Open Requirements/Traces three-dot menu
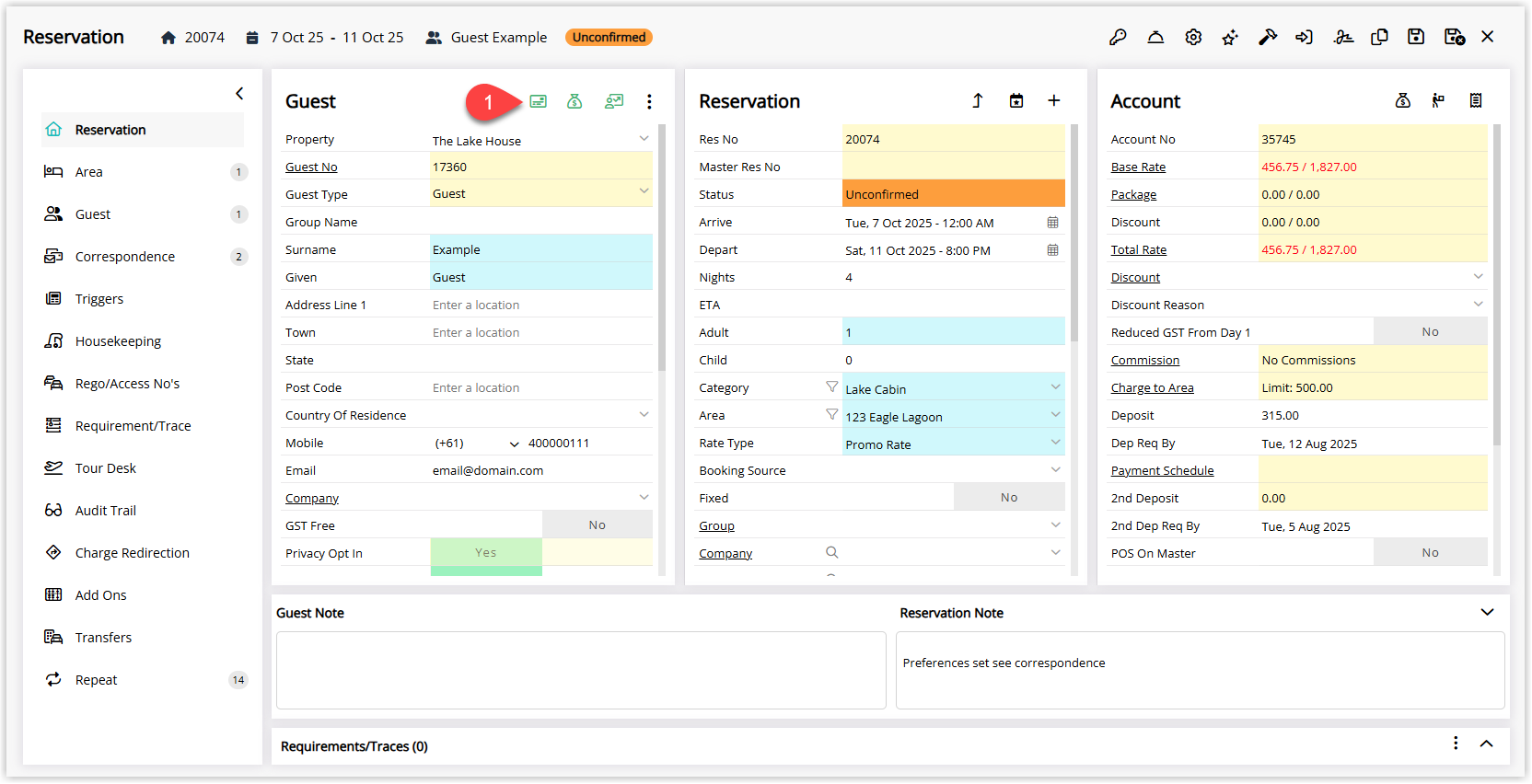Screen dimensions: 1532x784 point(1456,743)
